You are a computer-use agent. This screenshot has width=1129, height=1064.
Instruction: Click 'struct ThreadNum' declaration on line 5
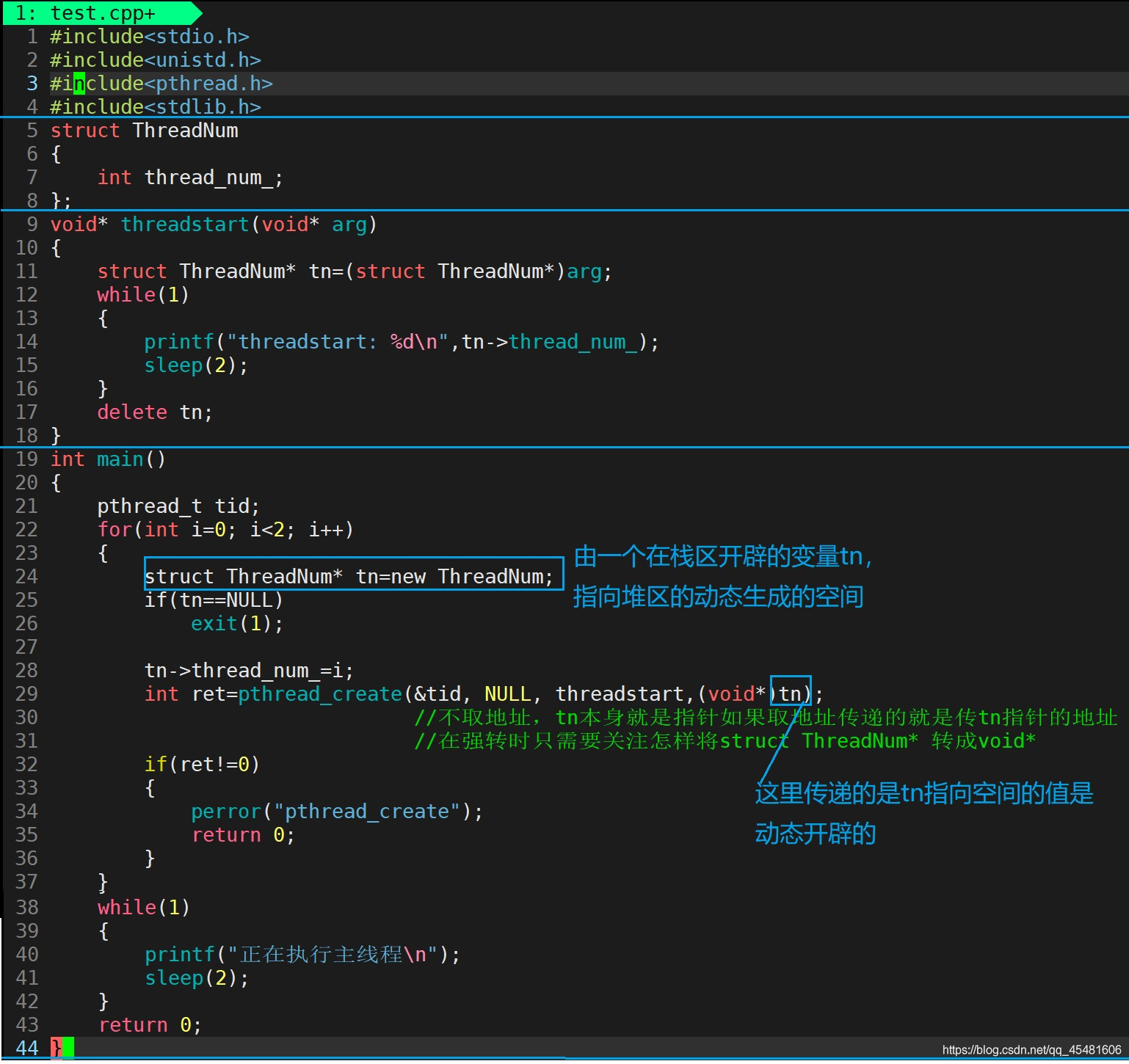pyautogui.click(x=144, y=131)
